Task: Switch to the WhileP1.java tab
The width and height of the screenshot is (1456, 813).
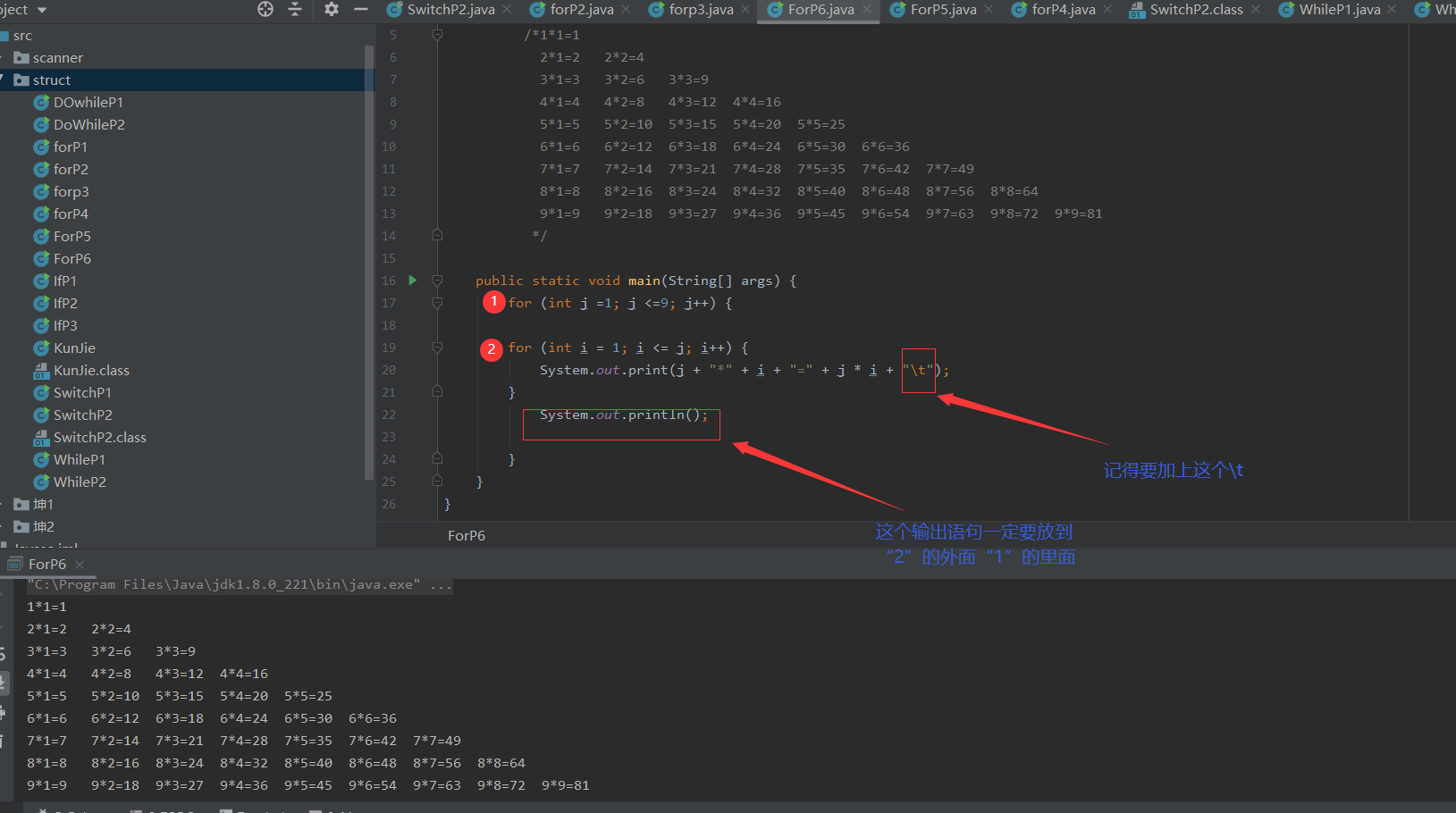Action: (1340, 10)
